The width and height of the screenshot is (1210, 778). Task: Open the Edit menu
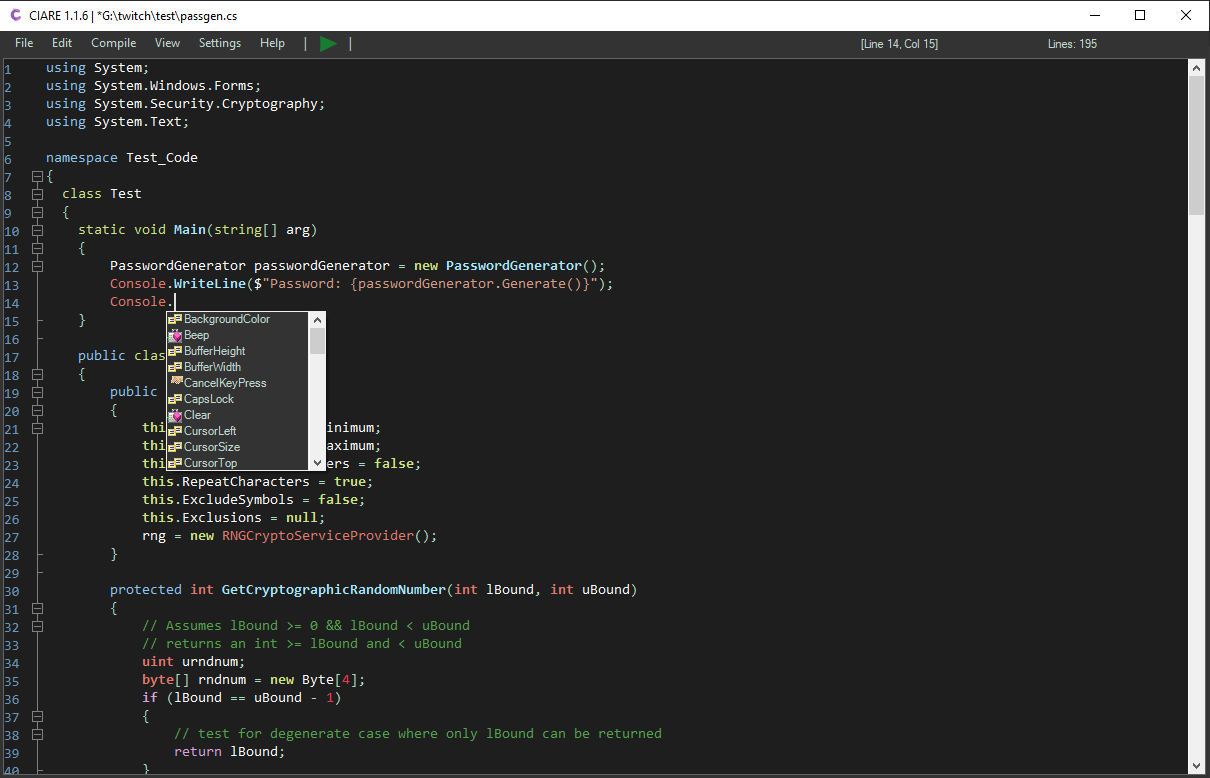[62, 43]
